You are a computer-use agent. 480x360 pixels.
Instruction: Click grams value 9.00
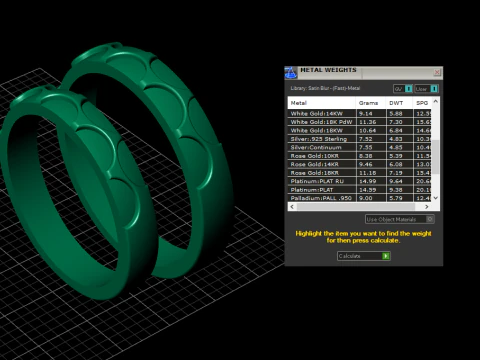pyautogui.click(x=366, y=198)
